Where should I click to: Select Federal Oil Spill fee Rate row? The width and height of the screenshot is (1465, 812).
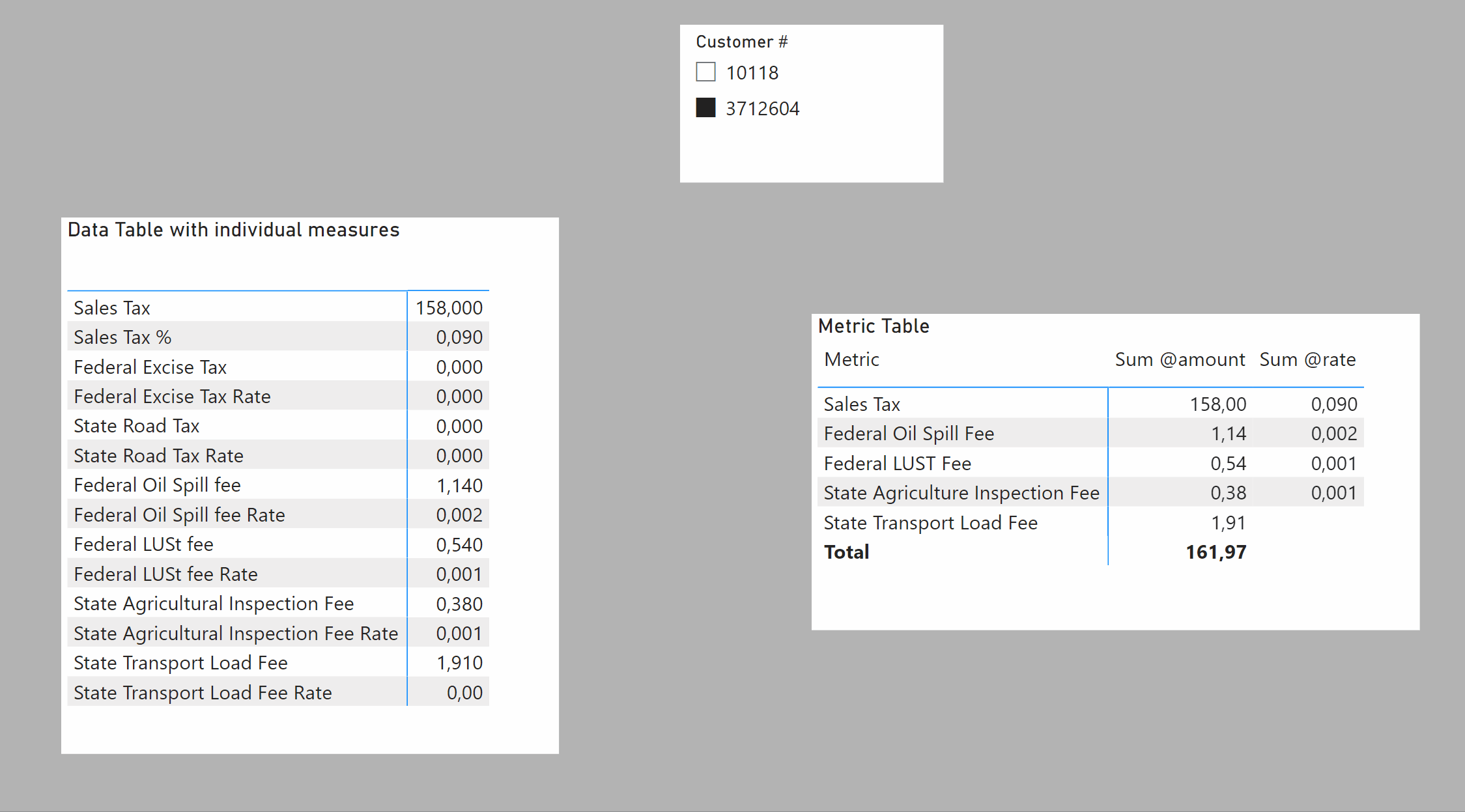pos(278,514)
